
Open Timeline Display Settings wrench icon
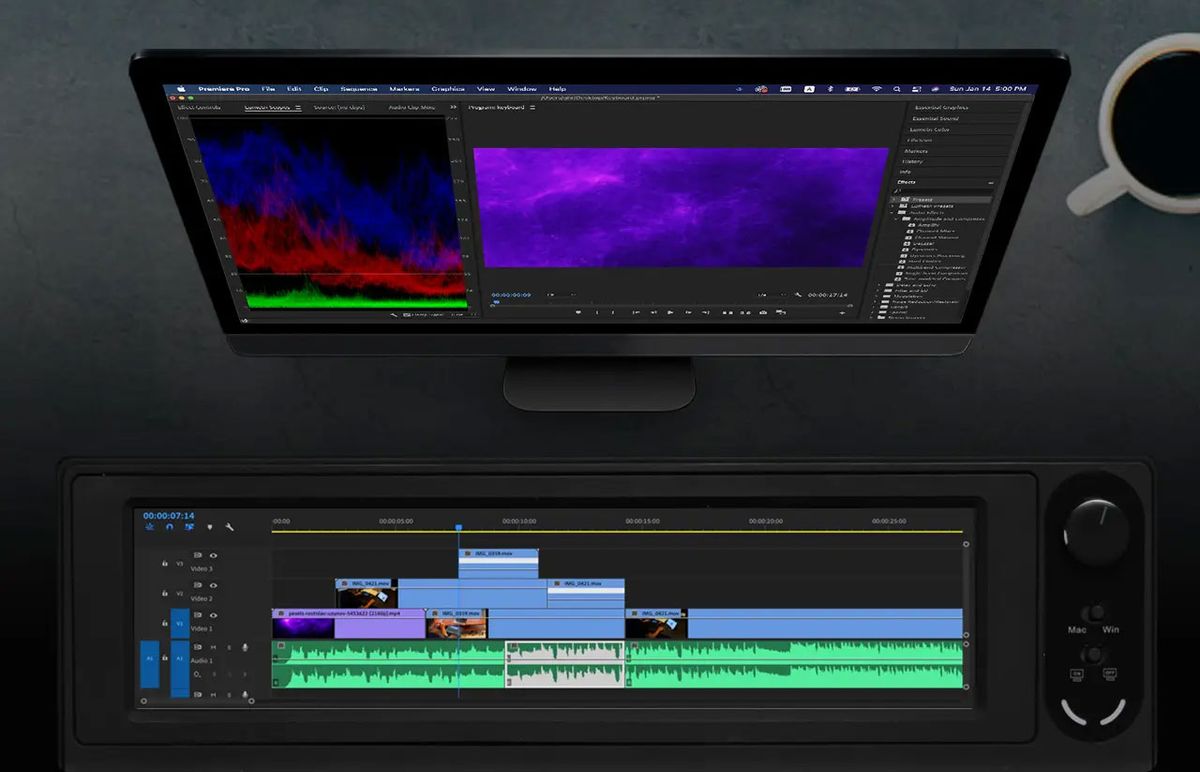click(x=229, y=527)
